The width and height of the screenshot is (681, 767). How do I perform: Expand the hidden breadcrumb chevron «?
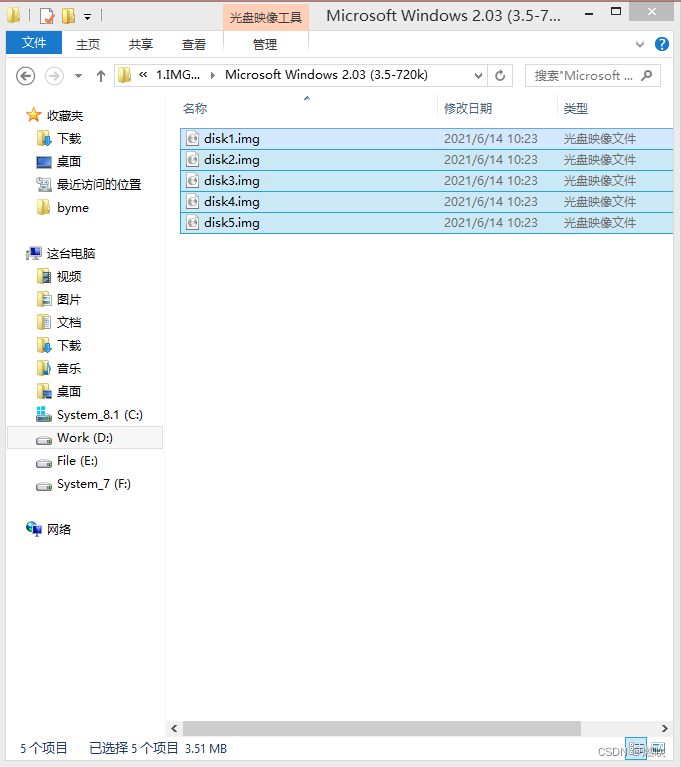[x=143, y=74]
